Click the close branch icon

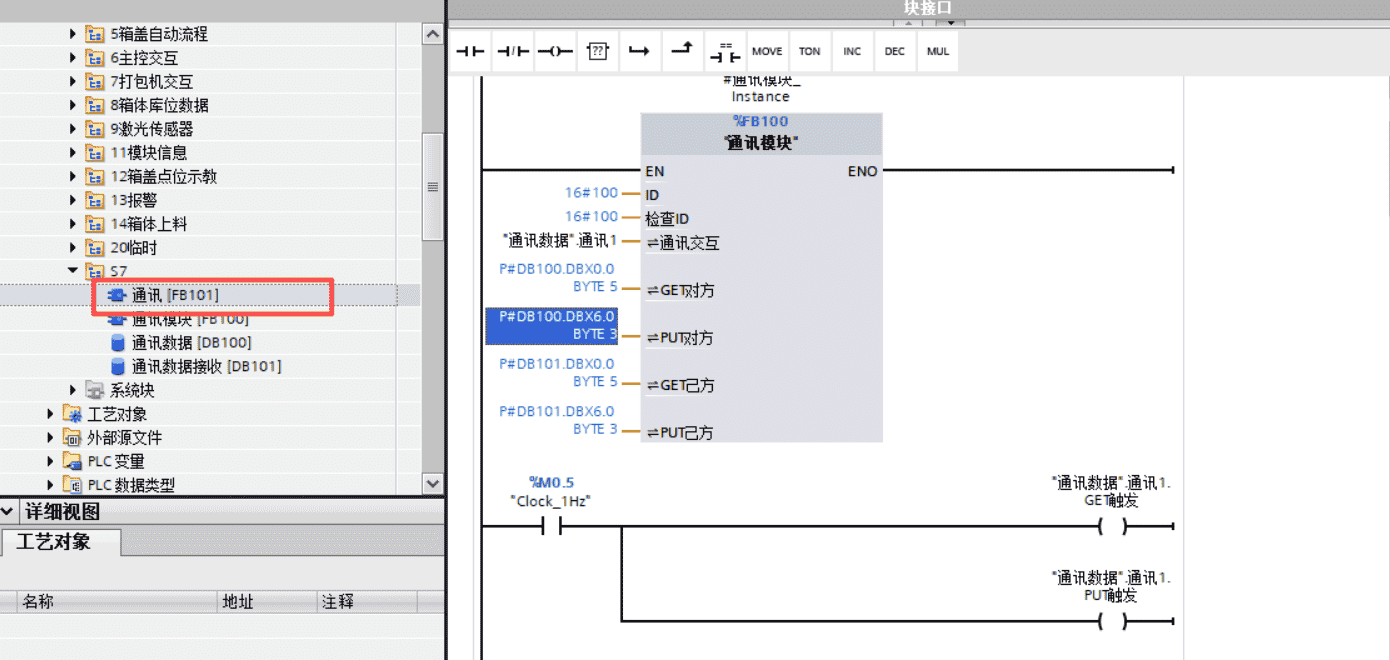[681, 51]
